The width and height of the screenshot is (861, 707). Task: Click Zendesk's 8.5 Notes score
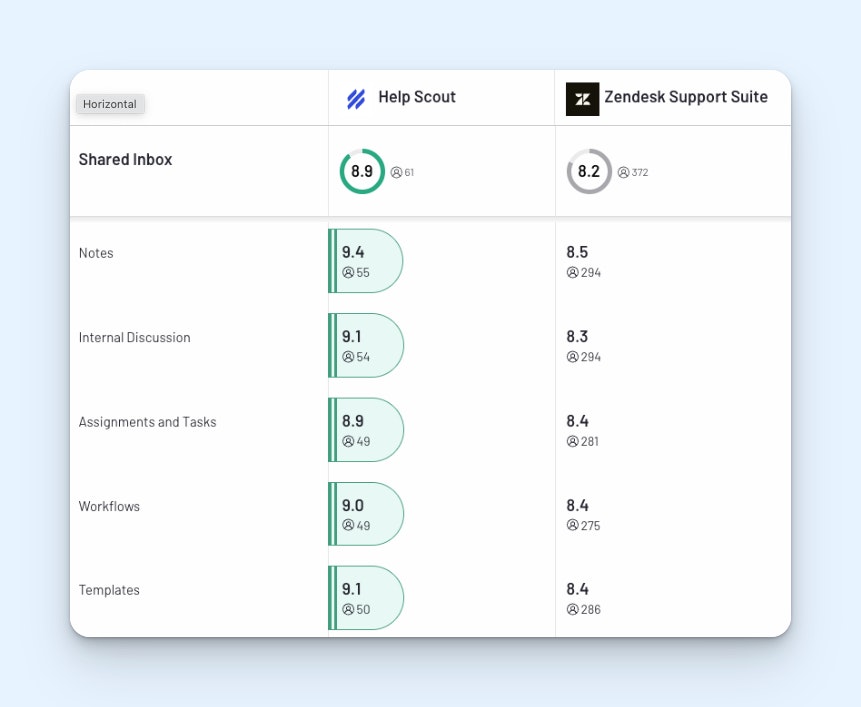point(577,252)
